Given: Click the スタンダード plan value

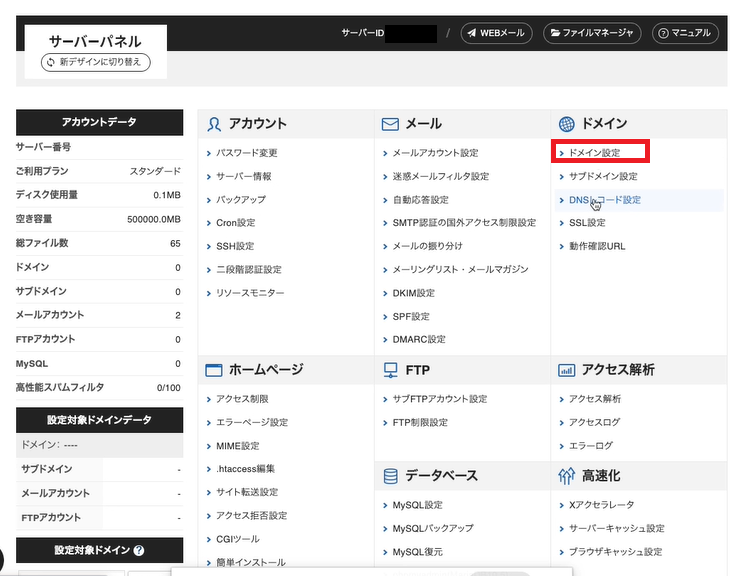Looking at the screenshot, I should (x=155, y=171).
